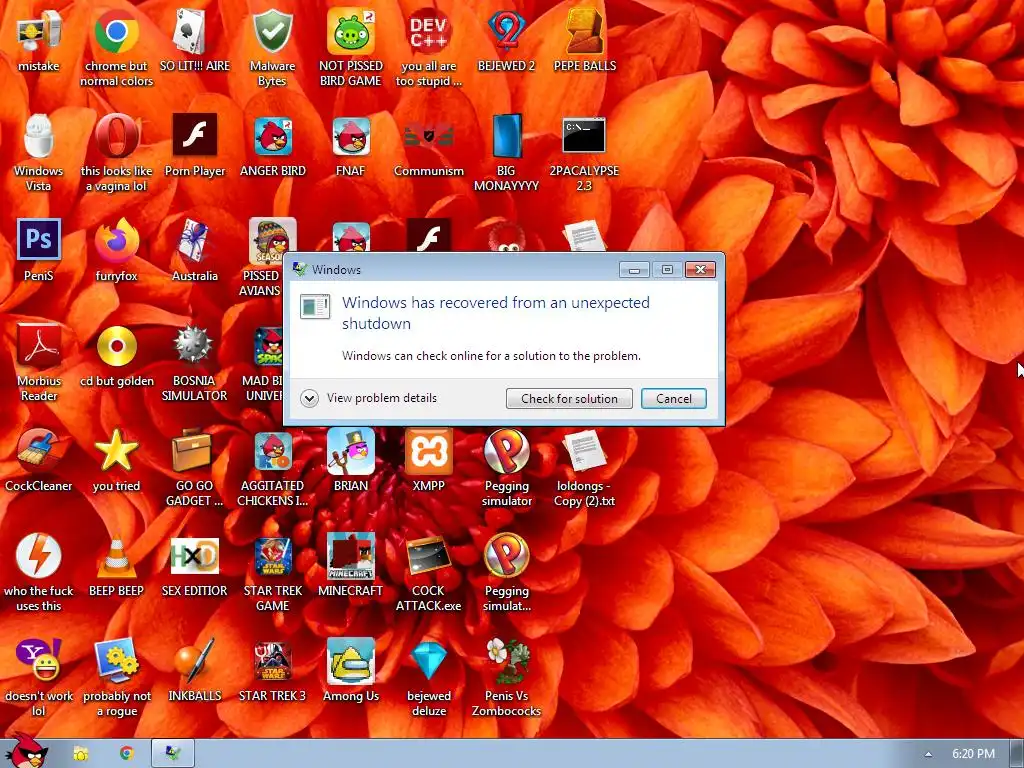Open the 'mistake' computer desktop icon
This screenshot has height=768, width=1024.
(x=39, y=31)
